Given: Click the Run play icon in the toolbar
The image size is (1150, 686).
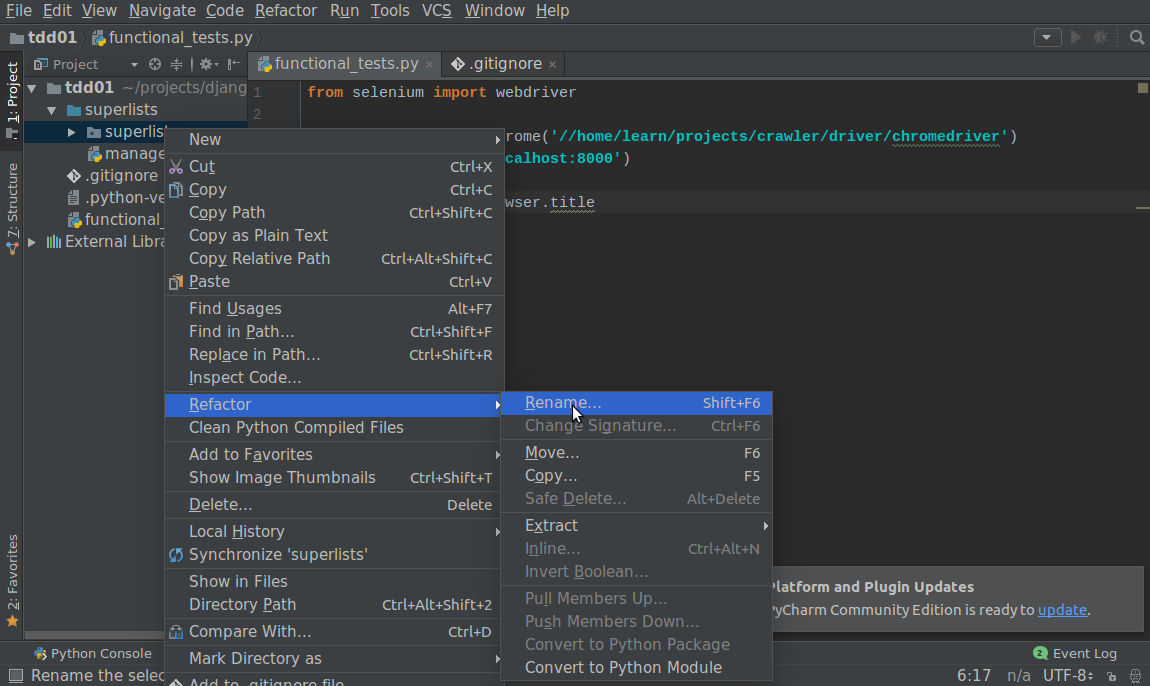Looking at the screenshot, I should point(1076,38).
